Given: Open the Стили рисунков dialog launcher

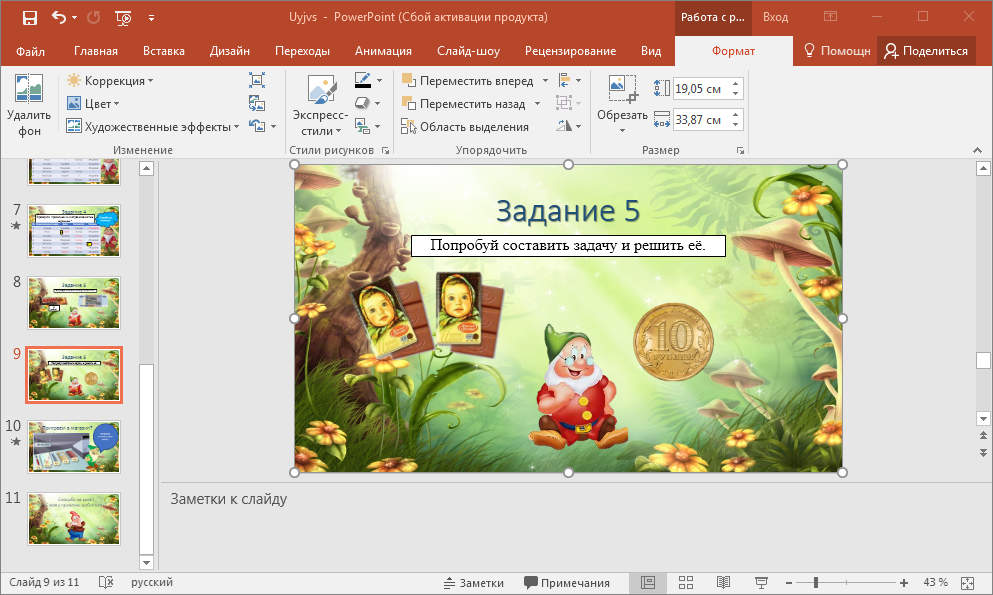Looking at the screenshot, I should (385, 151).
